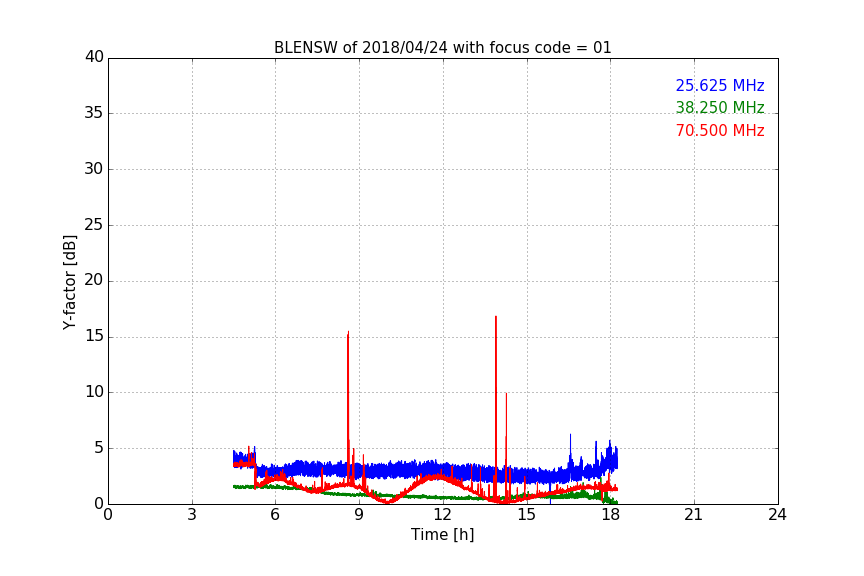Click y-axis tick label "35"

click(94, 113)
